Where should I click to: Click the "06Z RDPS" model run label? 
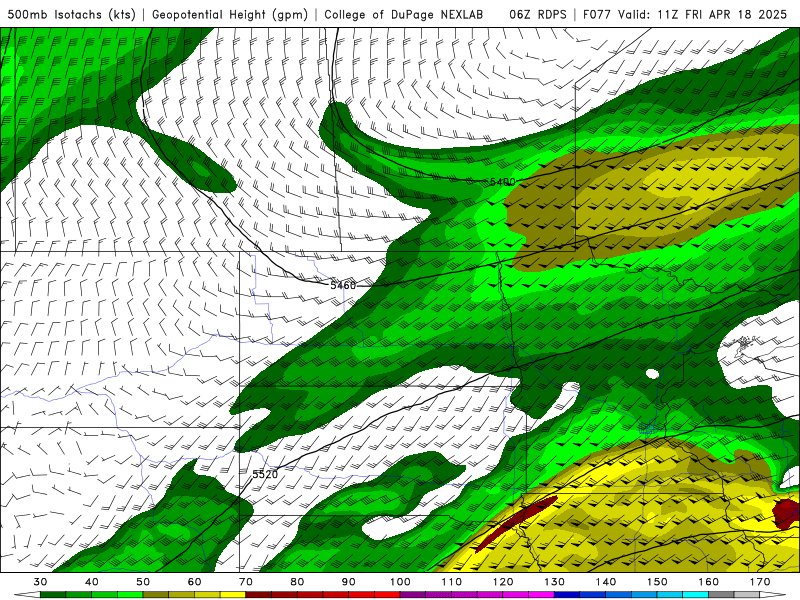point(538,14)
